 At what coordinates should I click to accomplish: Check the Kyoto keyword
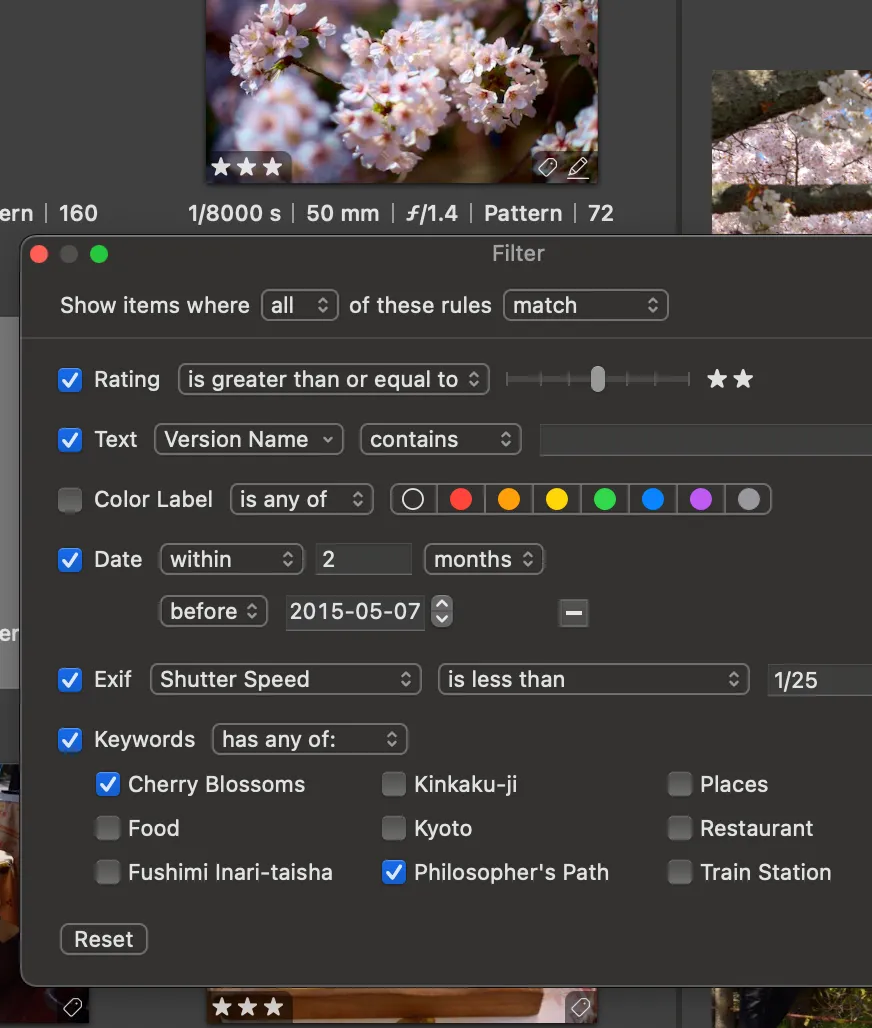[394, 828]
